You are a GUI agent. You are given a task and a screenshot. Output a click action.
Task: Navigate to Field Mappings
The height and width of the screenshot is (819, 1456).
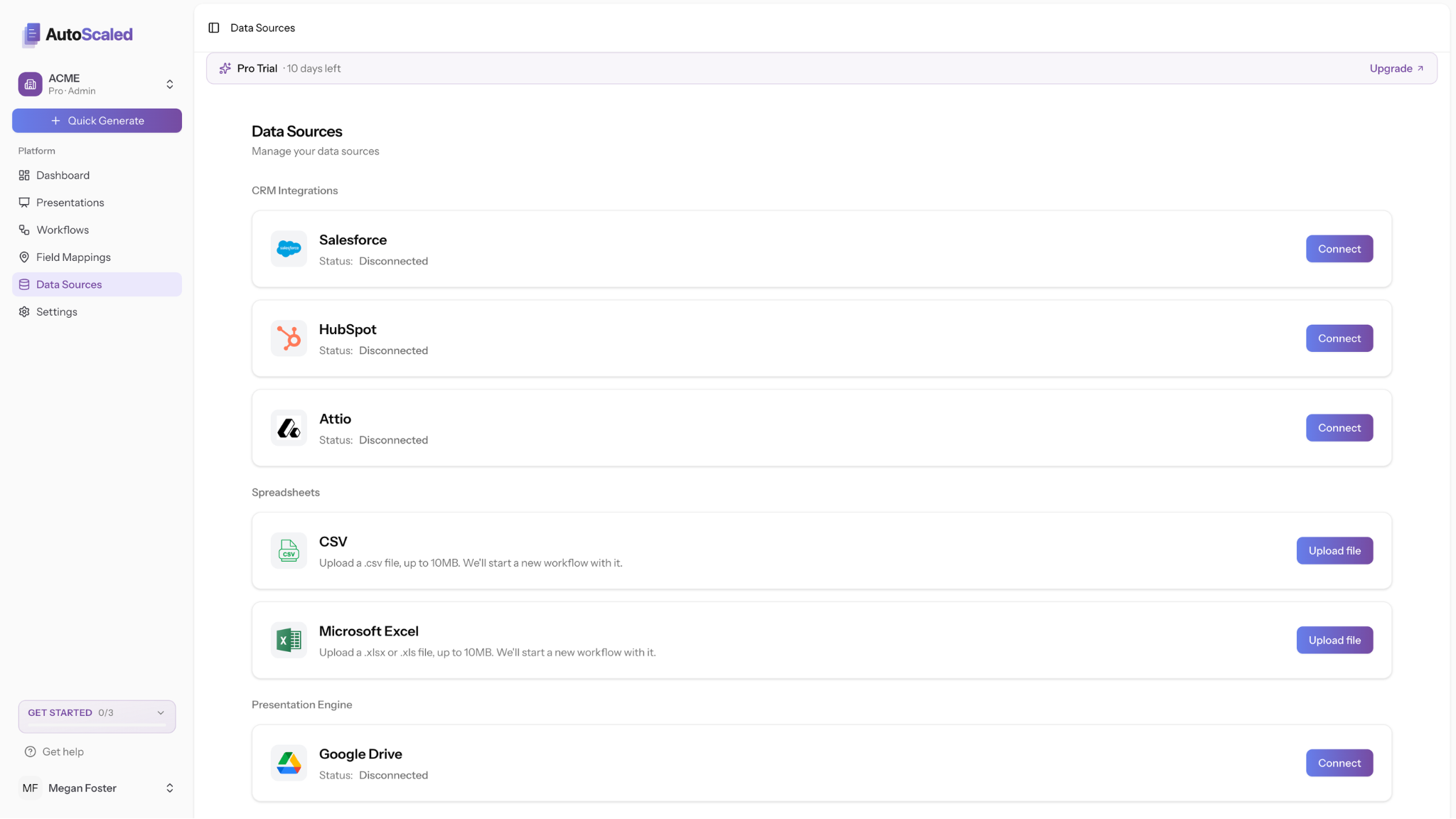coord(73,257)
